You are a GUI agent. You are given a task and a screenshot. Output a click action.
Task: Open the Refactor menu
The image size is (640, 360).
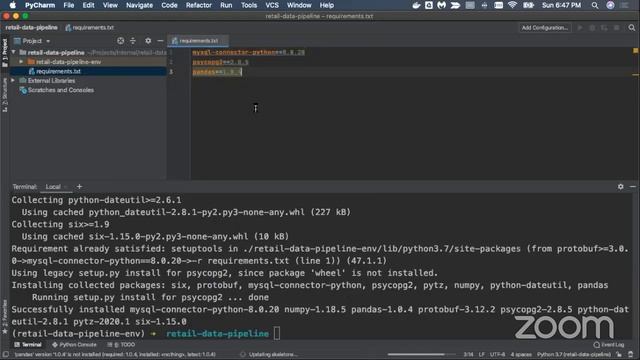click(x=198, y=5)
